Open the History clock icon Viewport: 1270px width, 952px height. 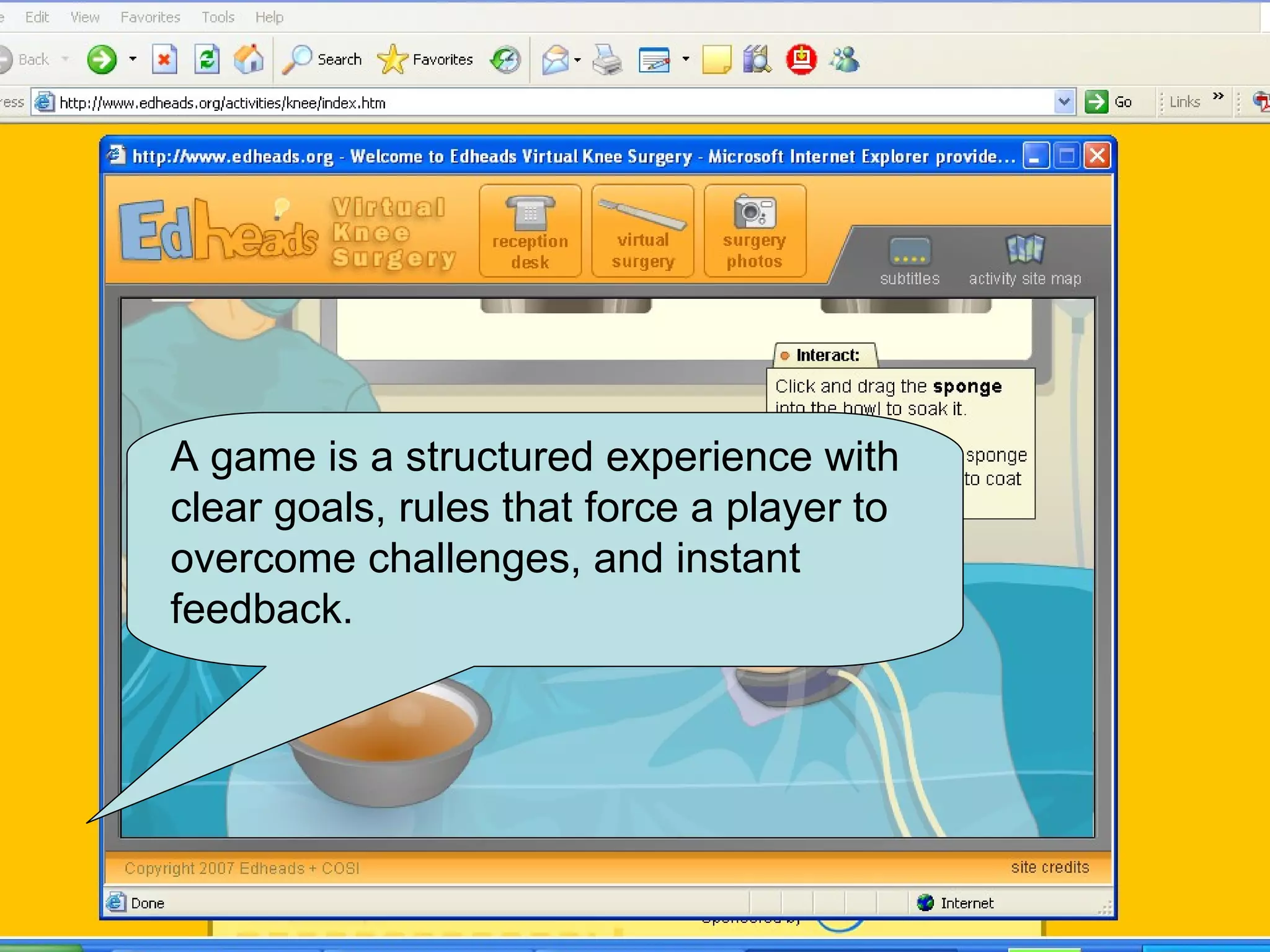tap(505, 59)
